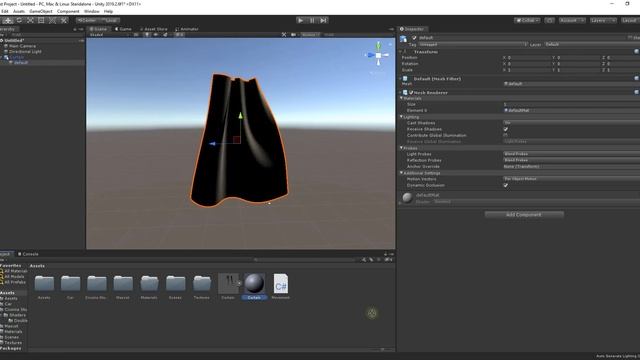This screenshot has height=360, width=640.
Task: Open the Light Probes dropdown
Action: pos(571,154)
